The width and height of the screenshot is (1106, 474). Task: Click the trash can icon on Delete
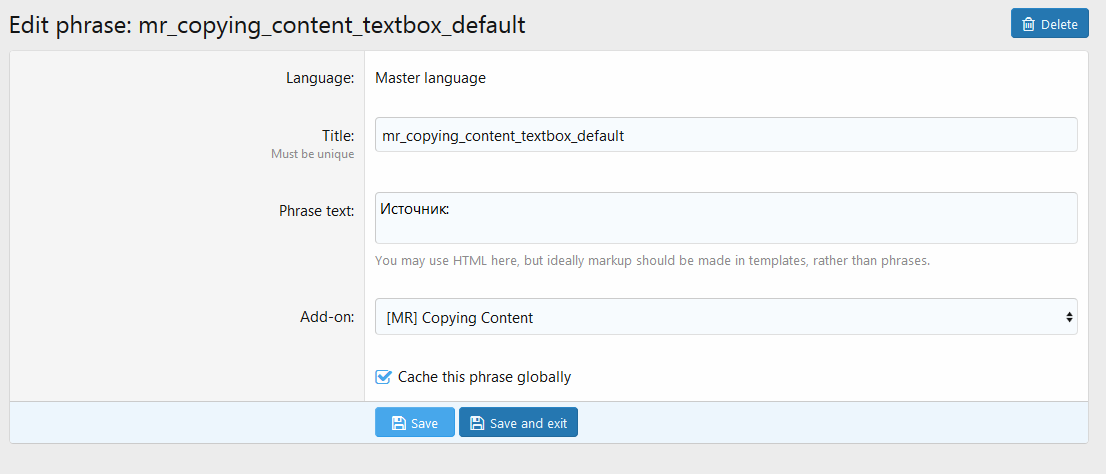click(1028, 24)
